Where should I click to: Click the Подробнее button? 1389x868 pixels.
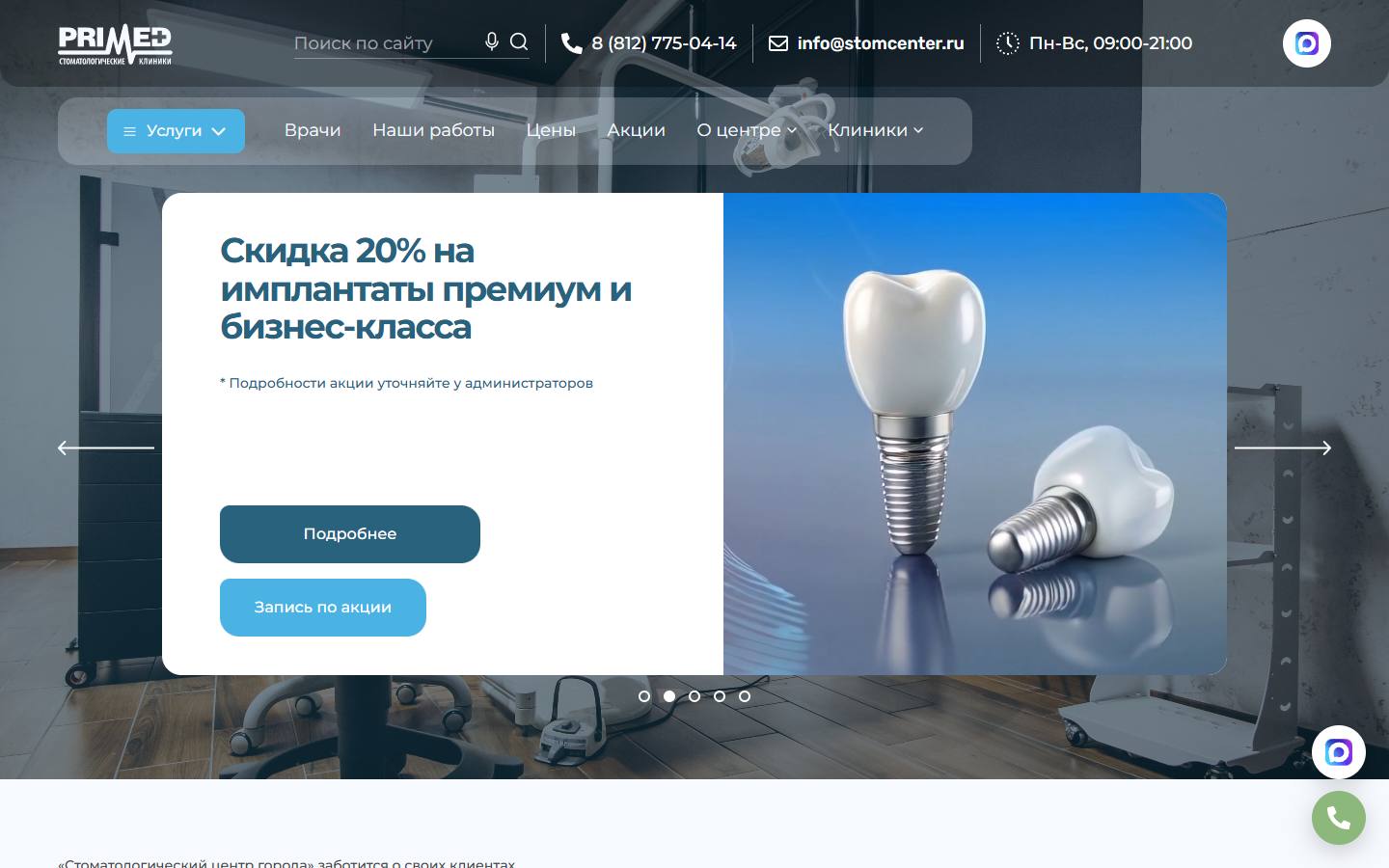(x=350, y=534)
